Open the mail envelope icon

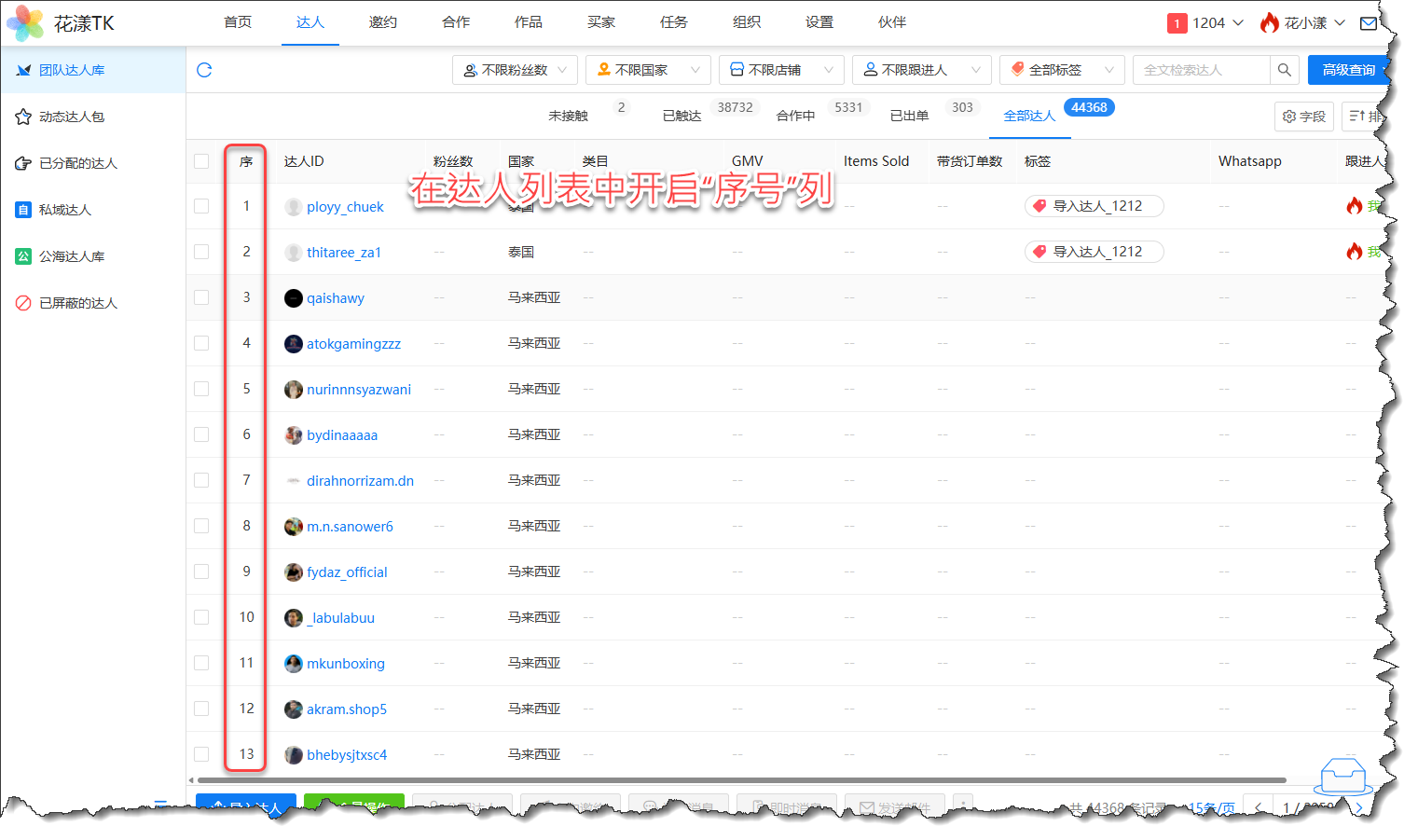click(1368, 23)
